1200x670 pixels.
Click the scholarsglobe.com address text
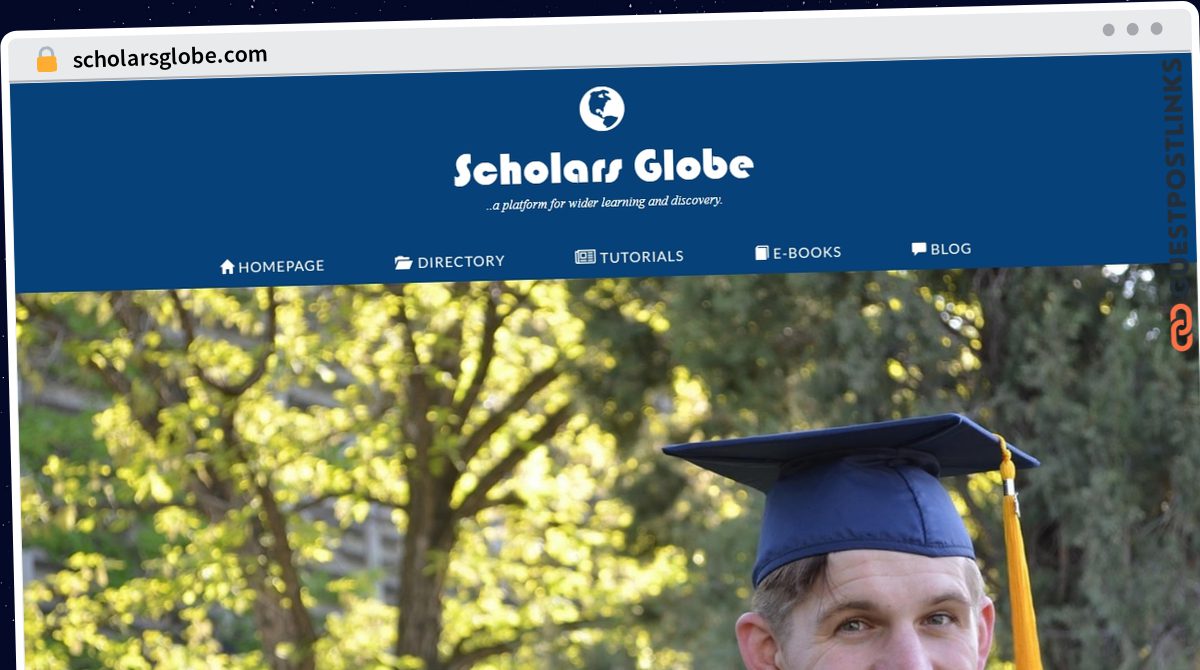click(x=170, y=57)
